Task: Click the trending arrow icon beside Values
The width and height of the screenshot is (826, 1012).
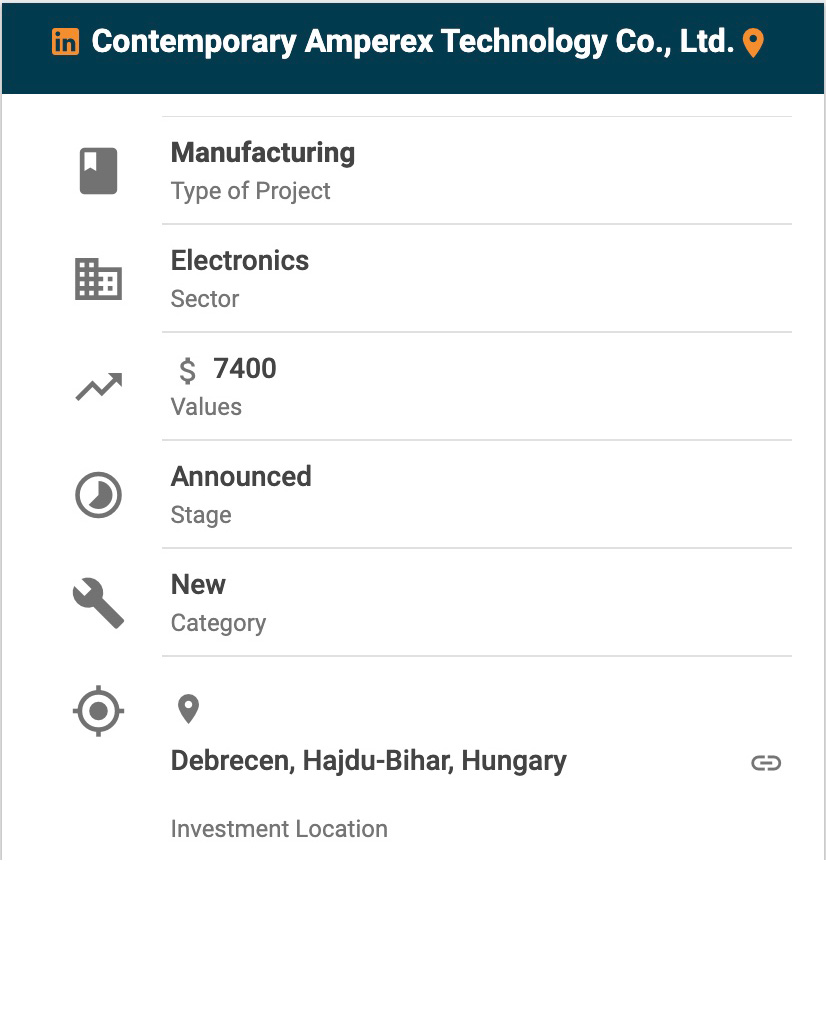Action: point(98,386)
